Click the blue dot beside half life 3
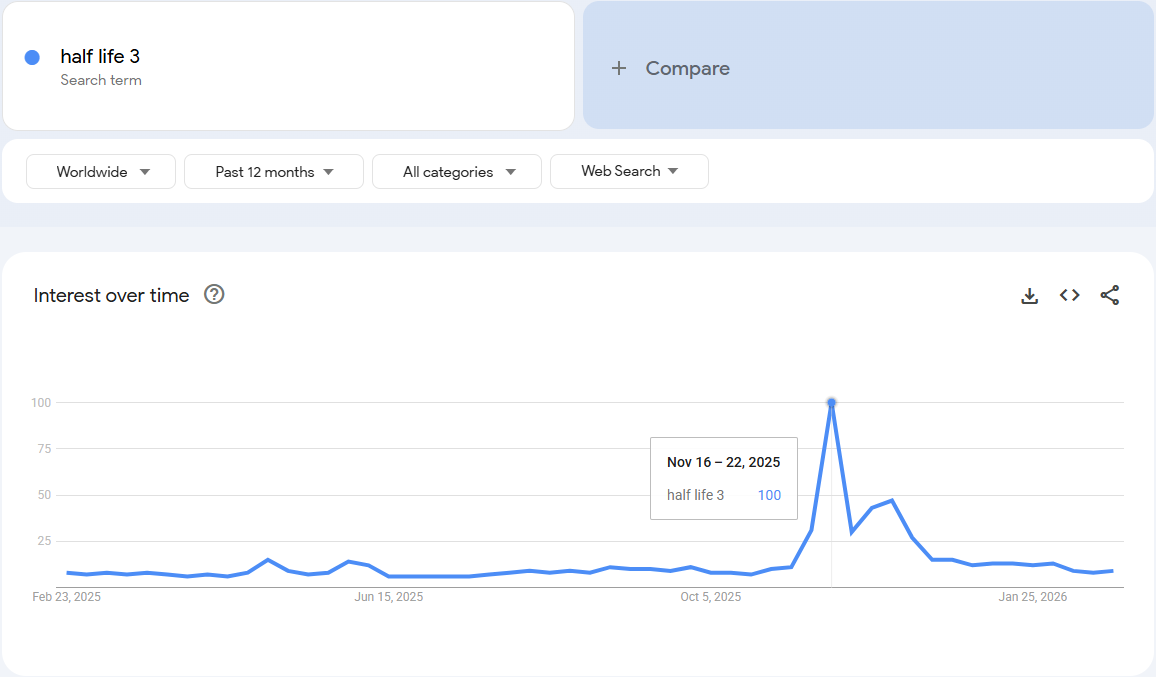This screenshot has height=677, width=1156. pyautogui.click(x=32, y=58)
